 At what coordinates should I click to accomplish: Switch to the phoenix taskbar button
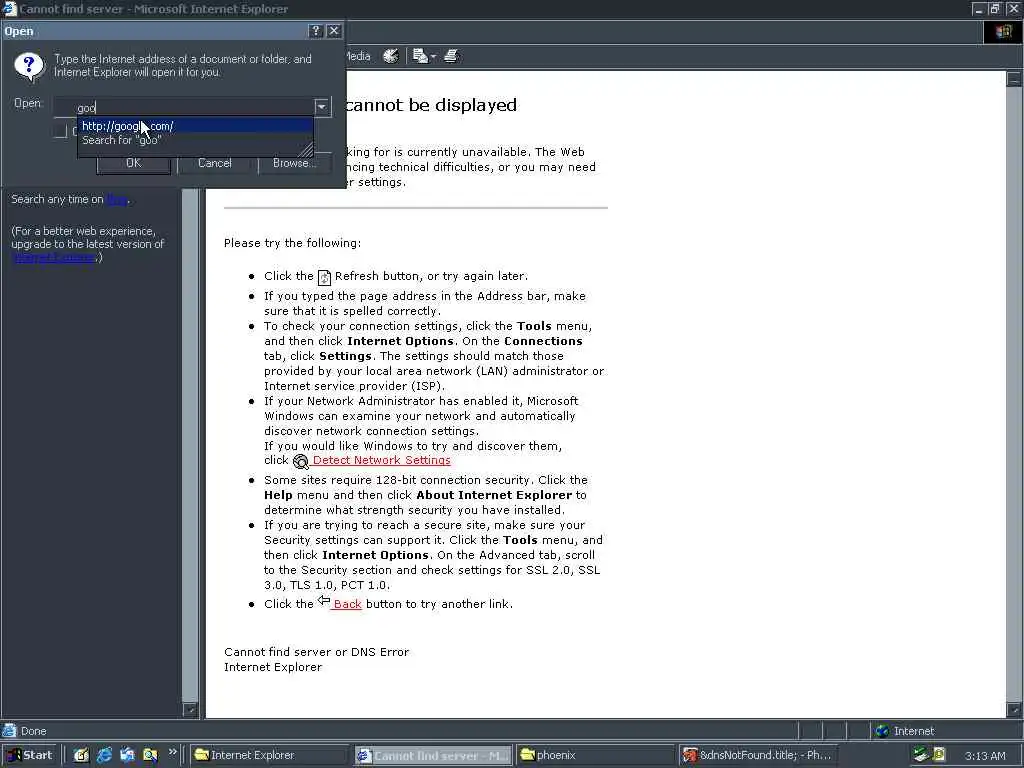[x=594, y=755]
